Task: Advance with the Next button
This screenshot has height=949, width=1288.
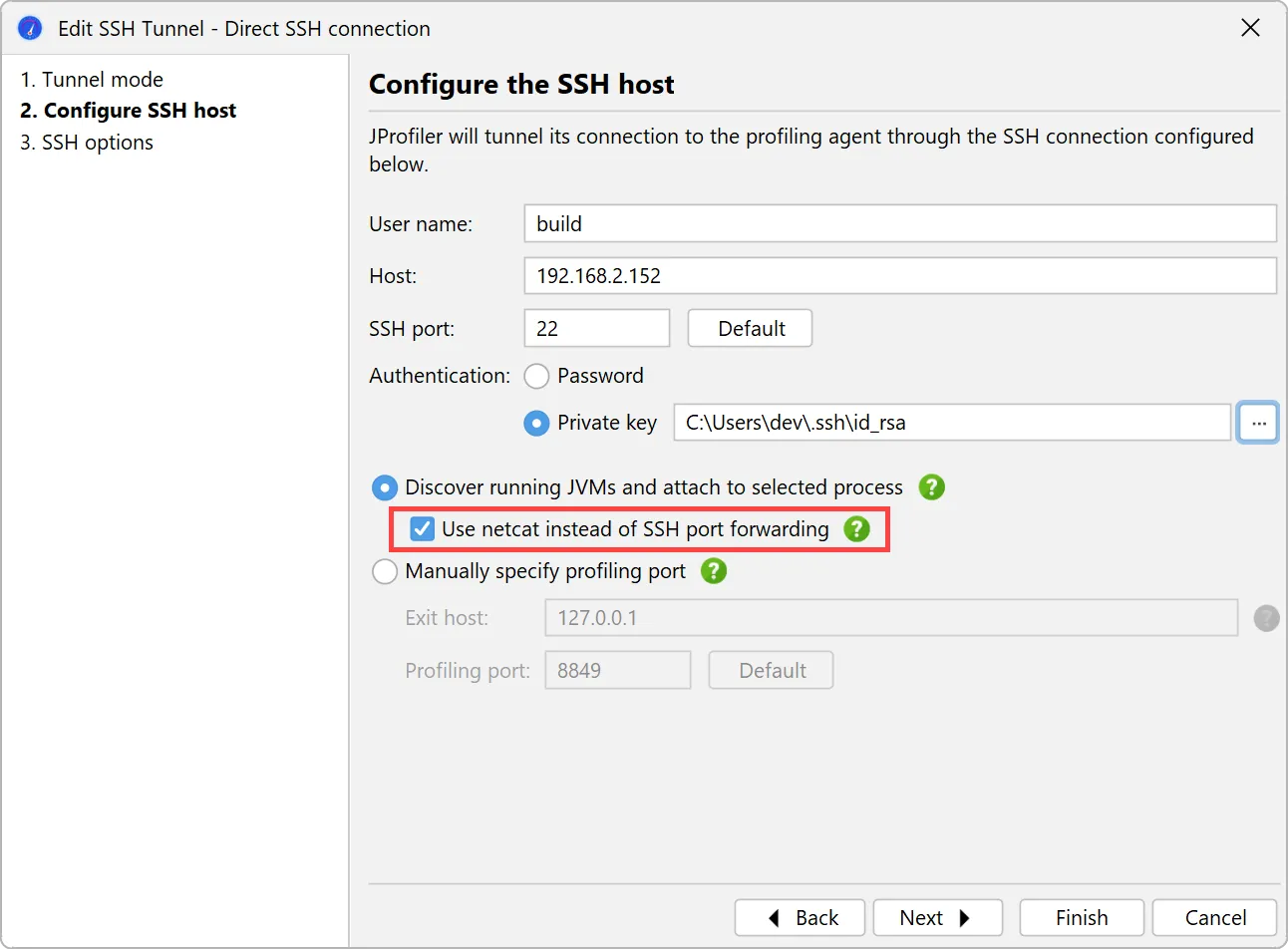Action: coord(938,917)
